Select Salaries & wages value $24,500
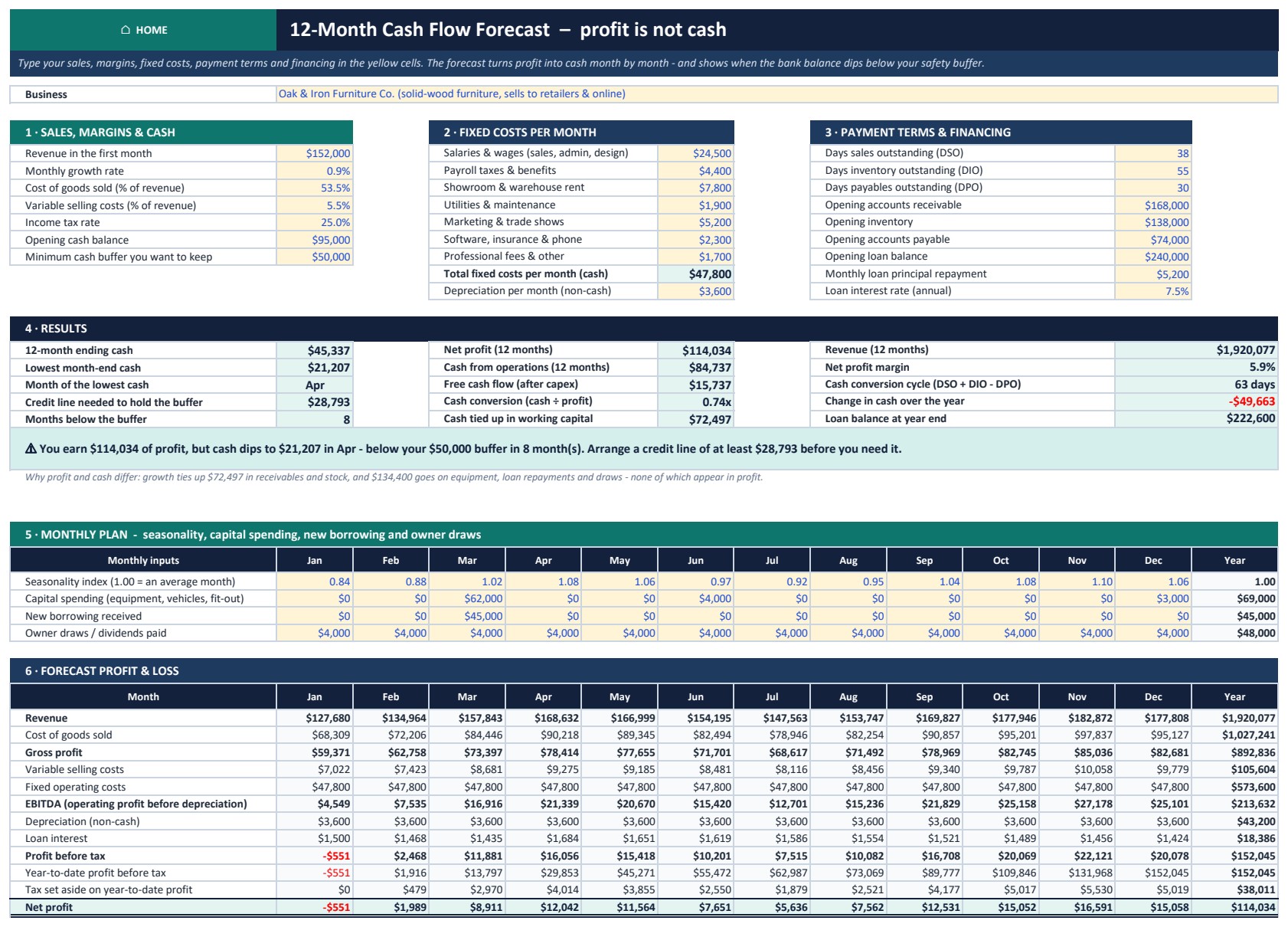This screenshot has width=1288, height=927. tap(695, 153)
